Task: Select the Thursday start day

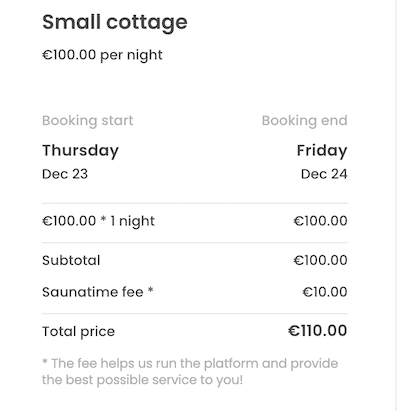Action: [x=80, y=151]
